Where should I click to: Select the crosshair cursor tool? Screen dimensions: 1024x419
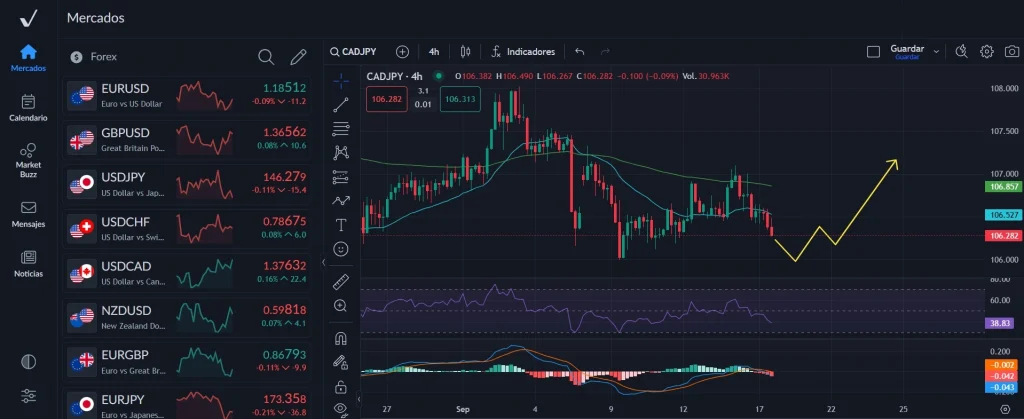point(341,82)
